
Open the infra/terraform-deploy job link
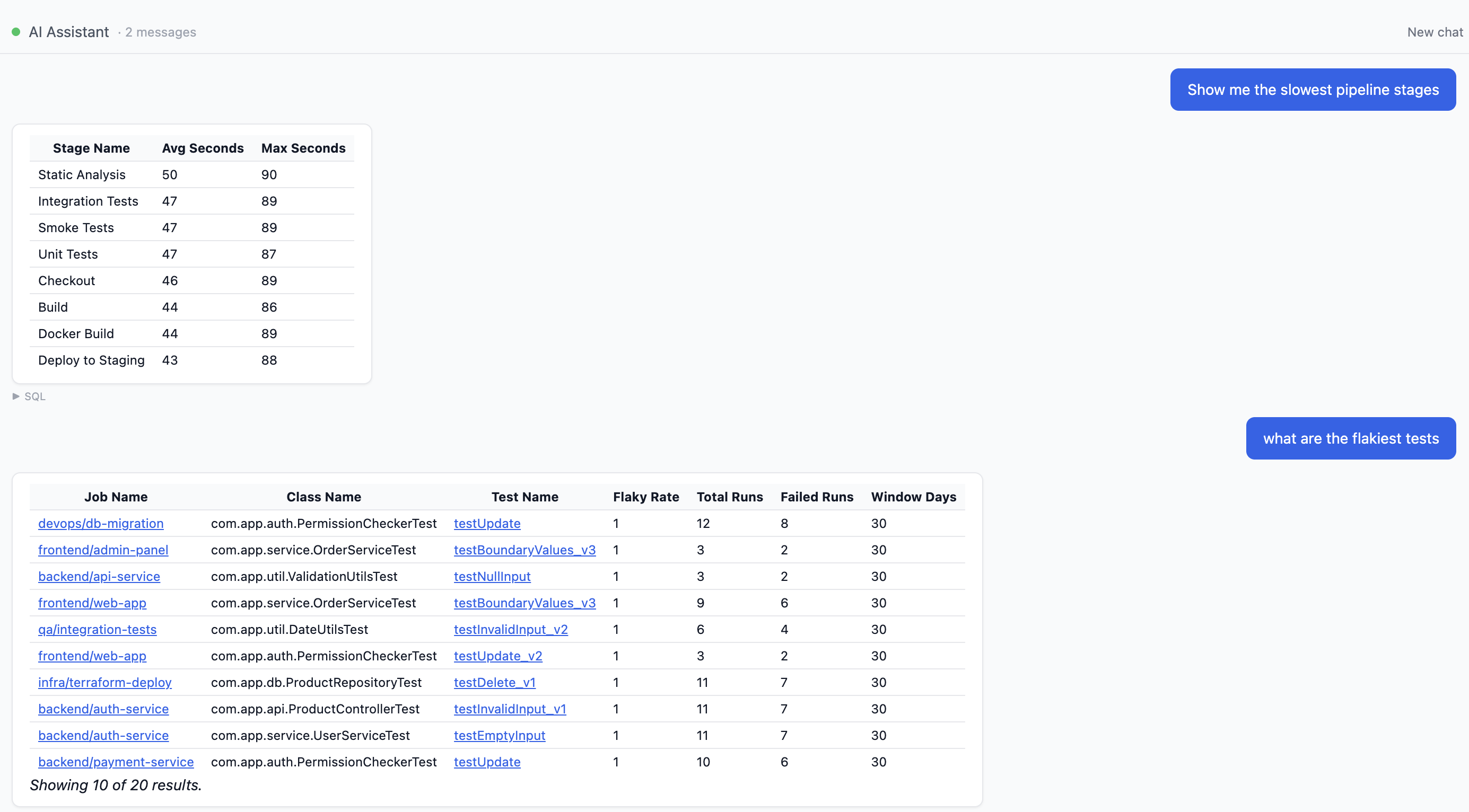(x=104, y=682)
